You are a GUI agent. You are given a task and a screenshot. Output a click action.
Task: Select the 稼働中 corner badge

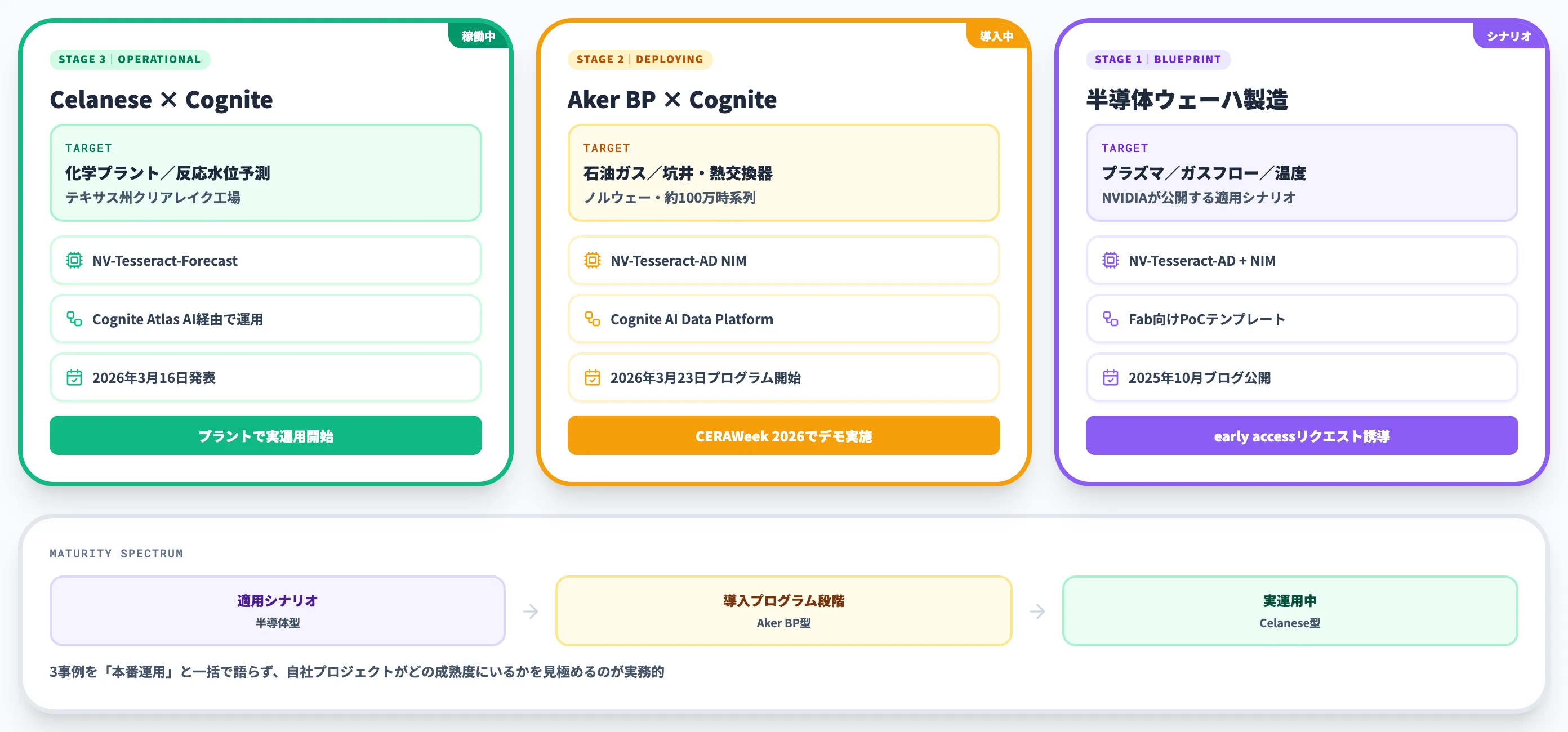[478, 36]
